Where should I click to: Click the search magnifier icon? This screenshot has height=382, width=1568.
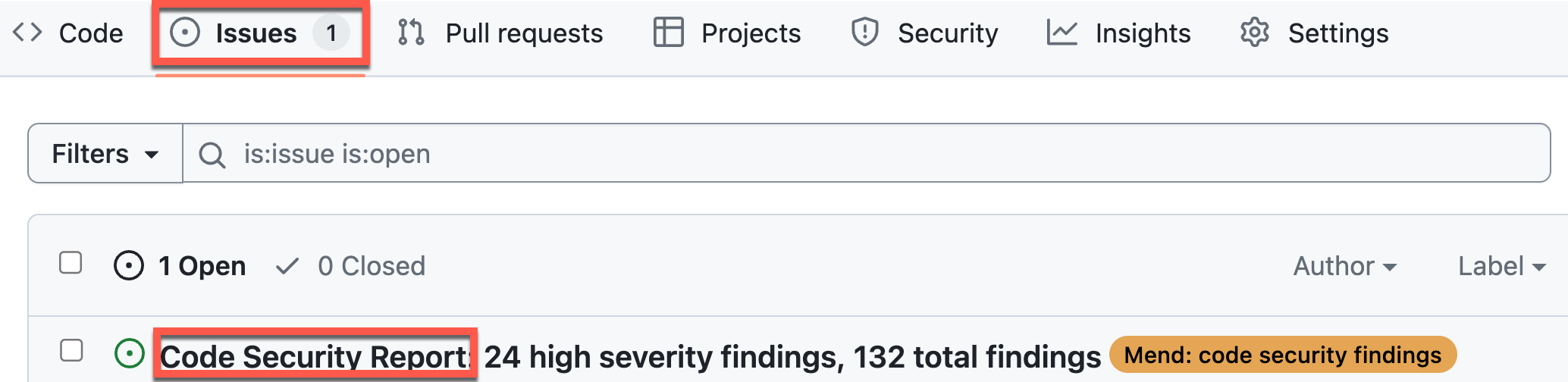coord(212,155)
